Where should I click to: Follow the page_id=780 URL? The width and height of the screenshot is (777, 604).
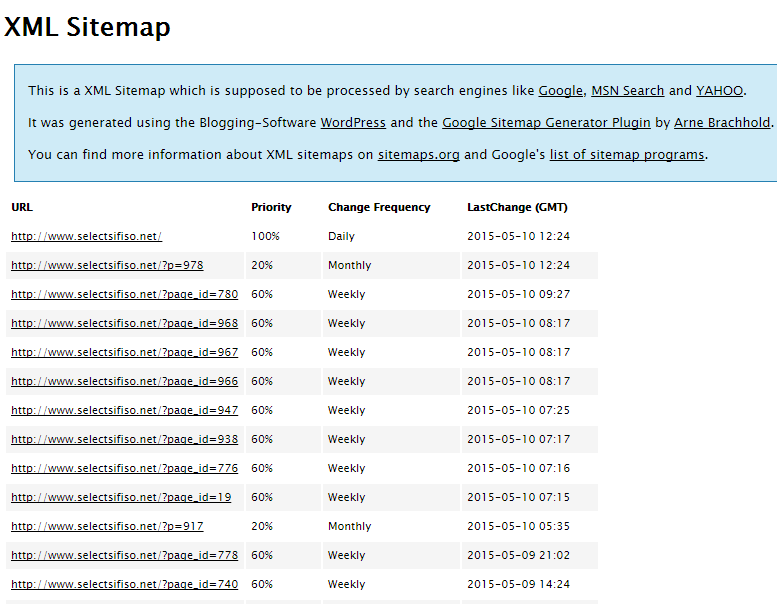click(x=124, y=295)
